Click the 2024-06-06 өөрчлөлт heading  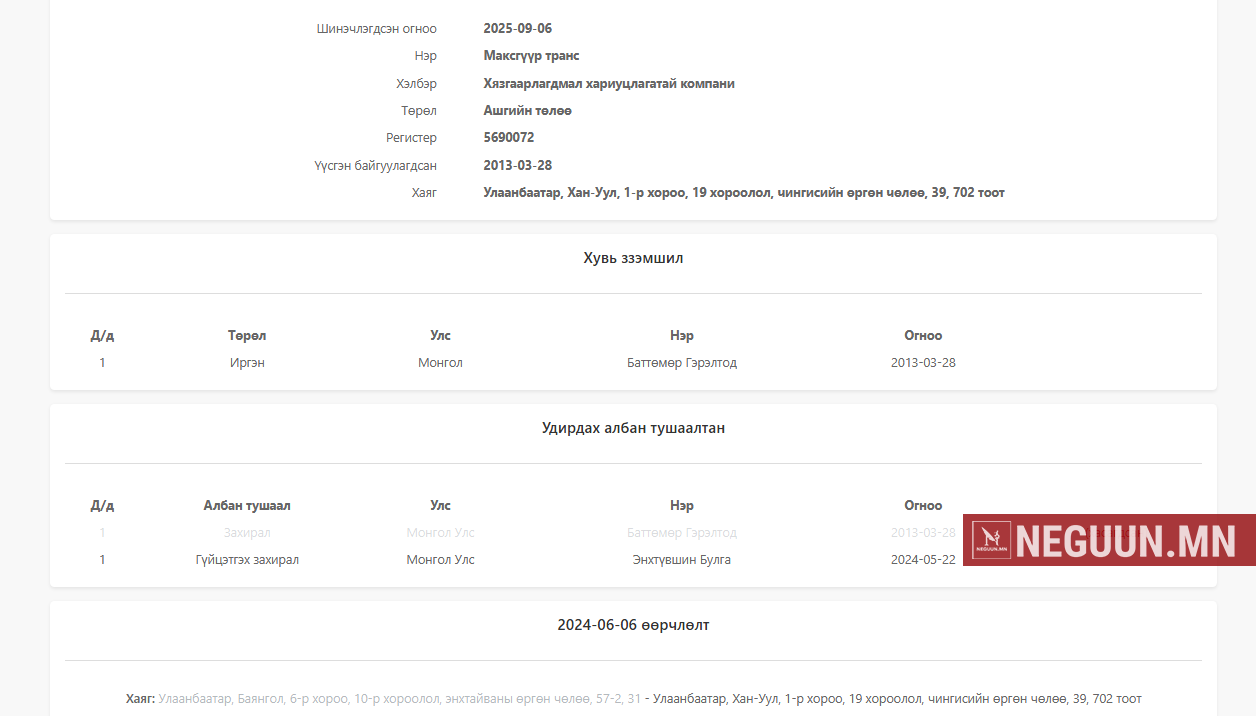pyautogui.click(x=633, y=625)
